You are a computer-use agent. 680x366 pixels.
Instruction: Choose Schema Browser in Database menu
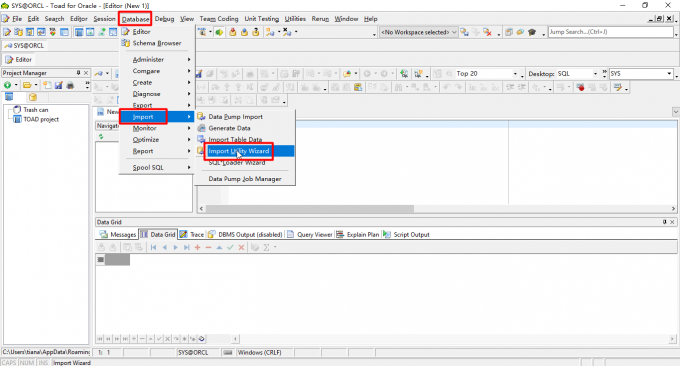pos(157,43)
